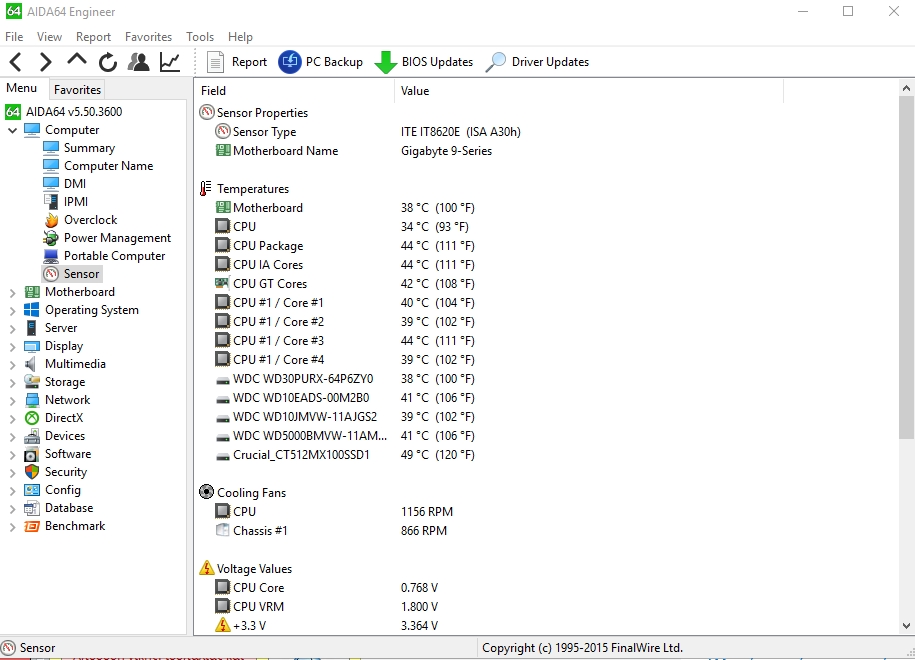Switch to the Menu tab
Image resolution: width=915 pixels, height=660 pixels.
point(22,88)
